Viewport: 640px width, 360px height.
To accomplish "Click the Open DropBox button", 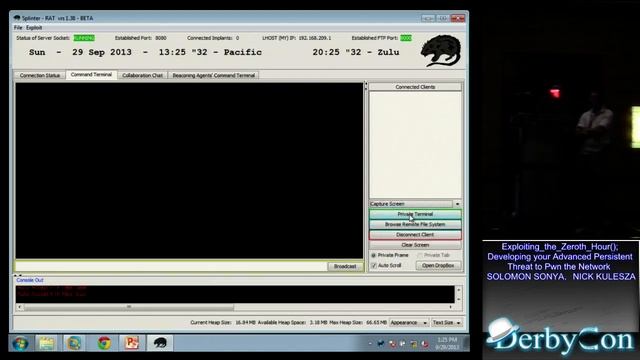I will click(438, 265).
